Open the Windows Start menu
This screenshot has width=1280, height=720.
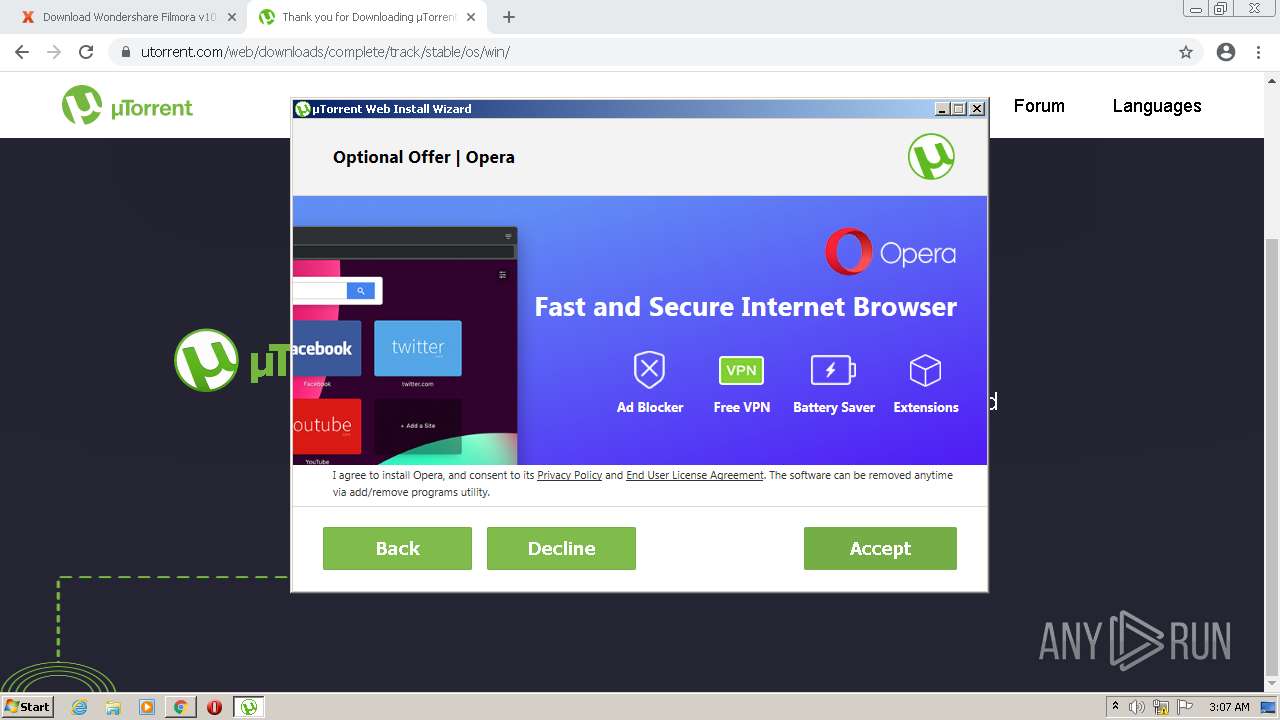pos(28,706)
